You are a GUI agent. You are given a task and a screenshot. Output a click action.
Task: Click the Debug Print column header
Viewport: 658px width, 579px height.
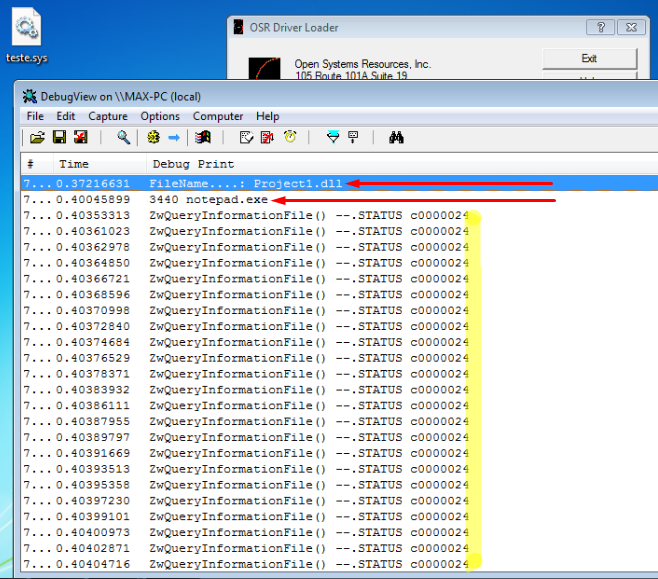coord(193,164)
